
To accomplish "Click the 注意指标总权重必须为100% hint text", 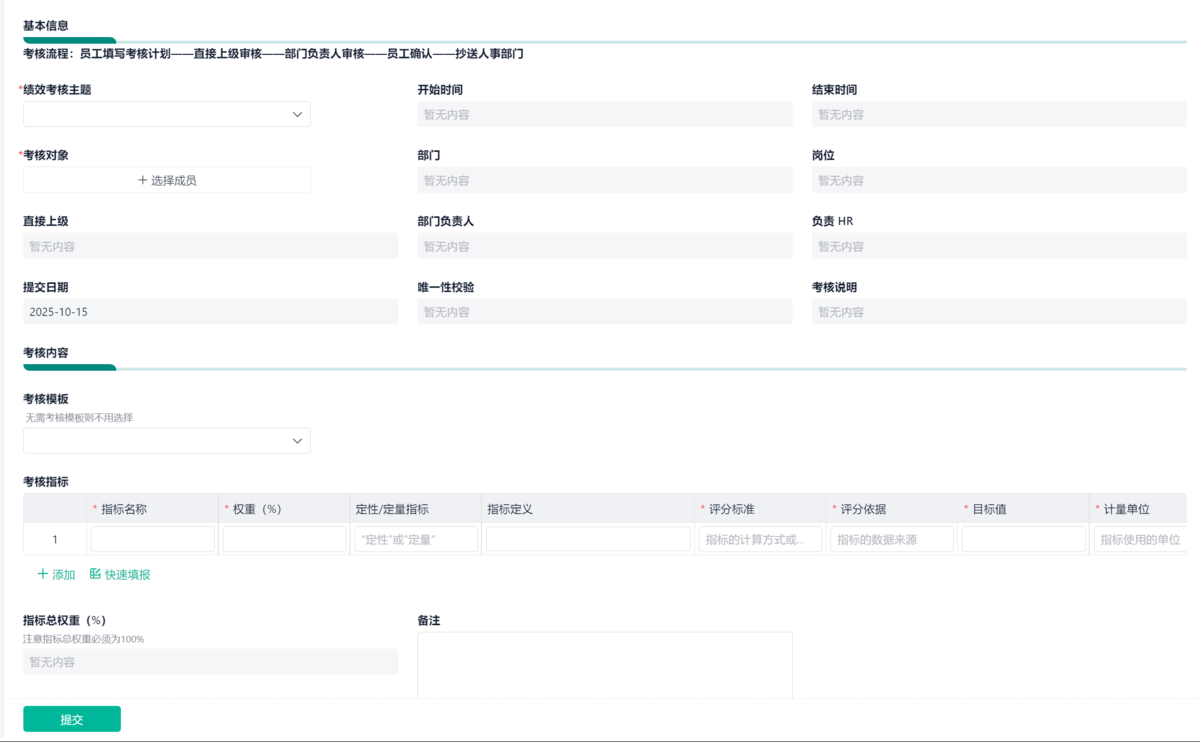I will 84,639.
